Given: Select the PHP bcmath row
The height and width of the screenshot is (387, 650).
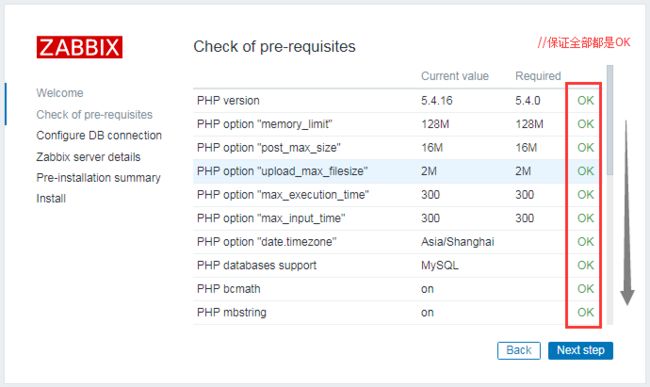Looking at the screenshot, I should pyautogui.click(x=395, y=289).
